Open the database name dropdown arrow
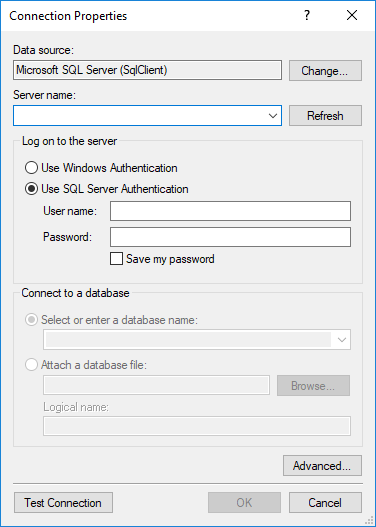 pyautogui.click(x=341, y=340)
